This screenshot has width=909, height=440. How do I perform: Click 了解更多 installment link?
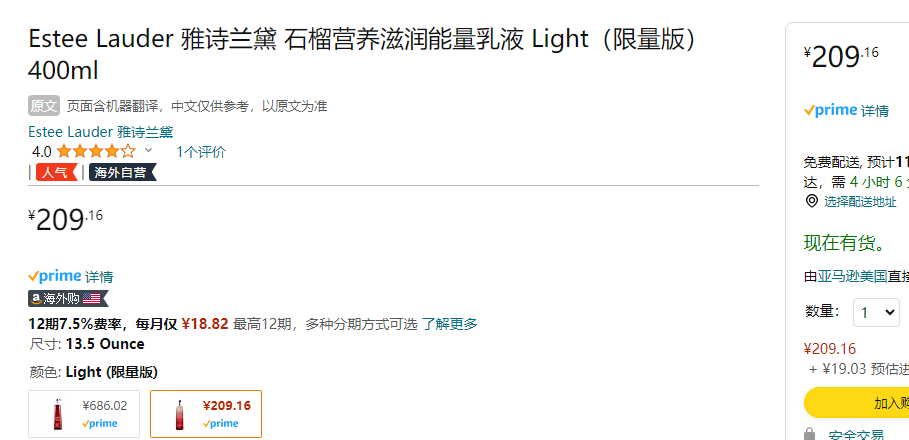pyautogui.click(x=449, y=324)
